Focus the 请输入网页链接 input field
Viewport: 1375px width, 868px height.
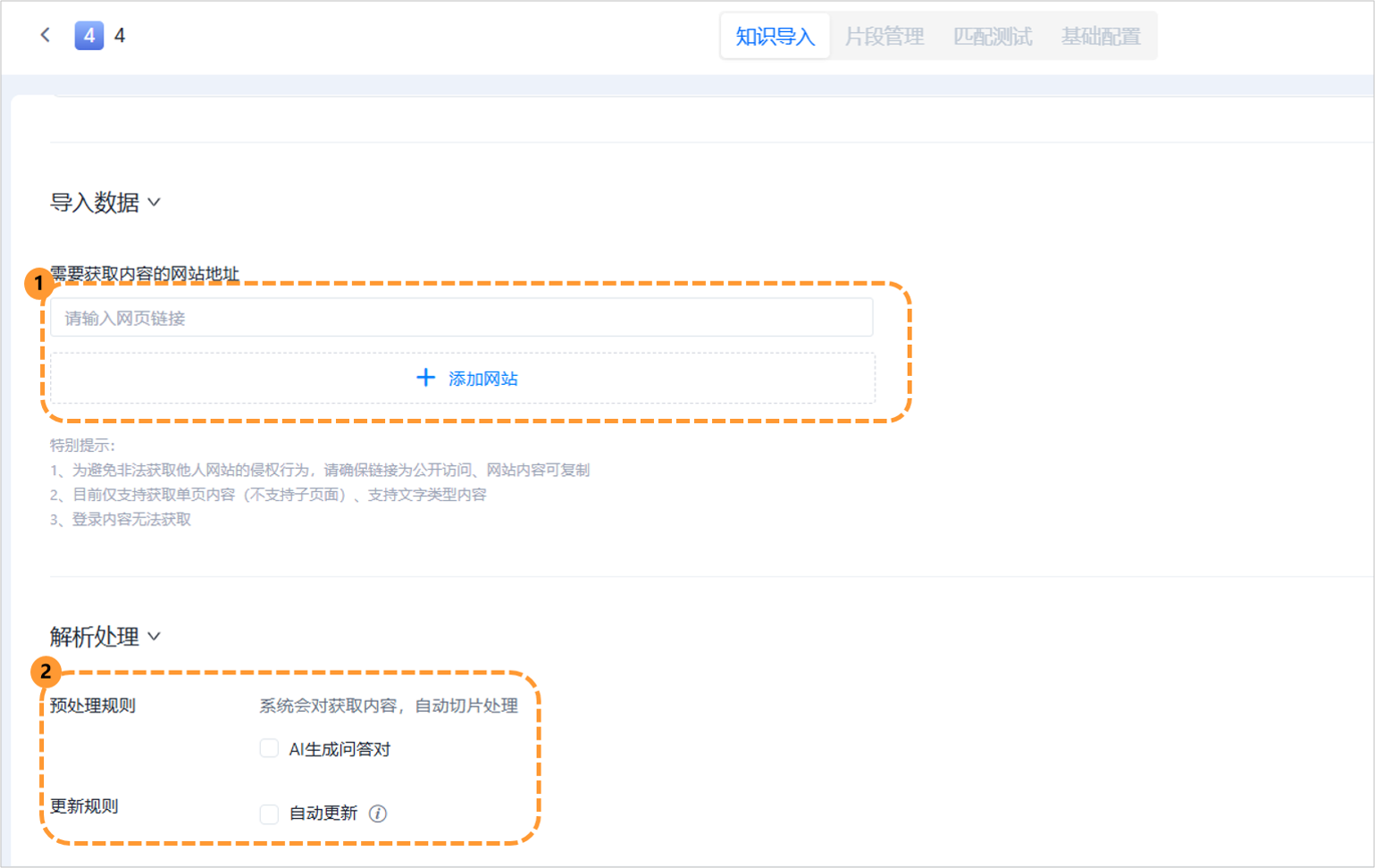(461, 318)
